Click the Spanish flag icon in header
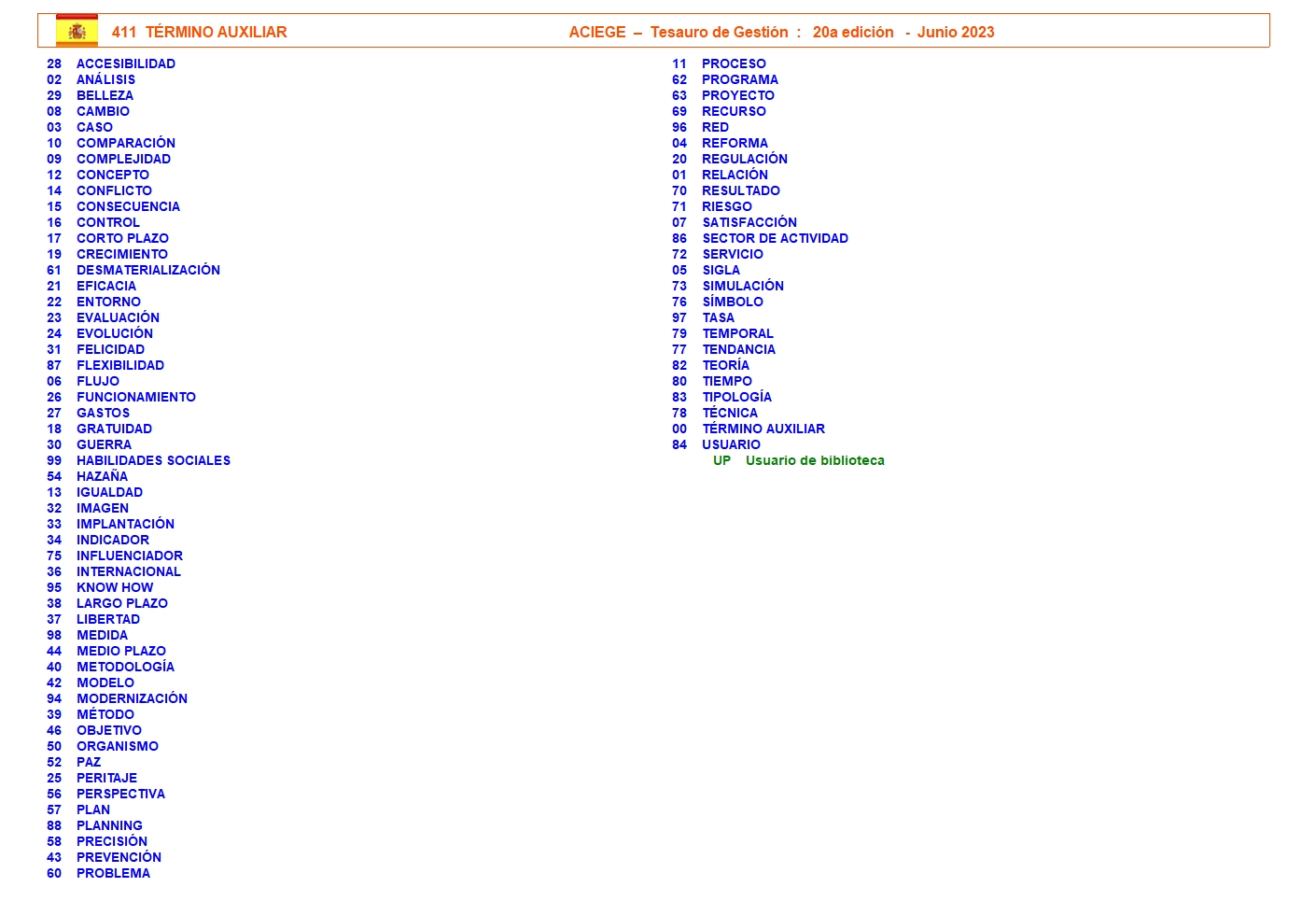The width and height of the screenshot is (1316, 915). point(77,31)
